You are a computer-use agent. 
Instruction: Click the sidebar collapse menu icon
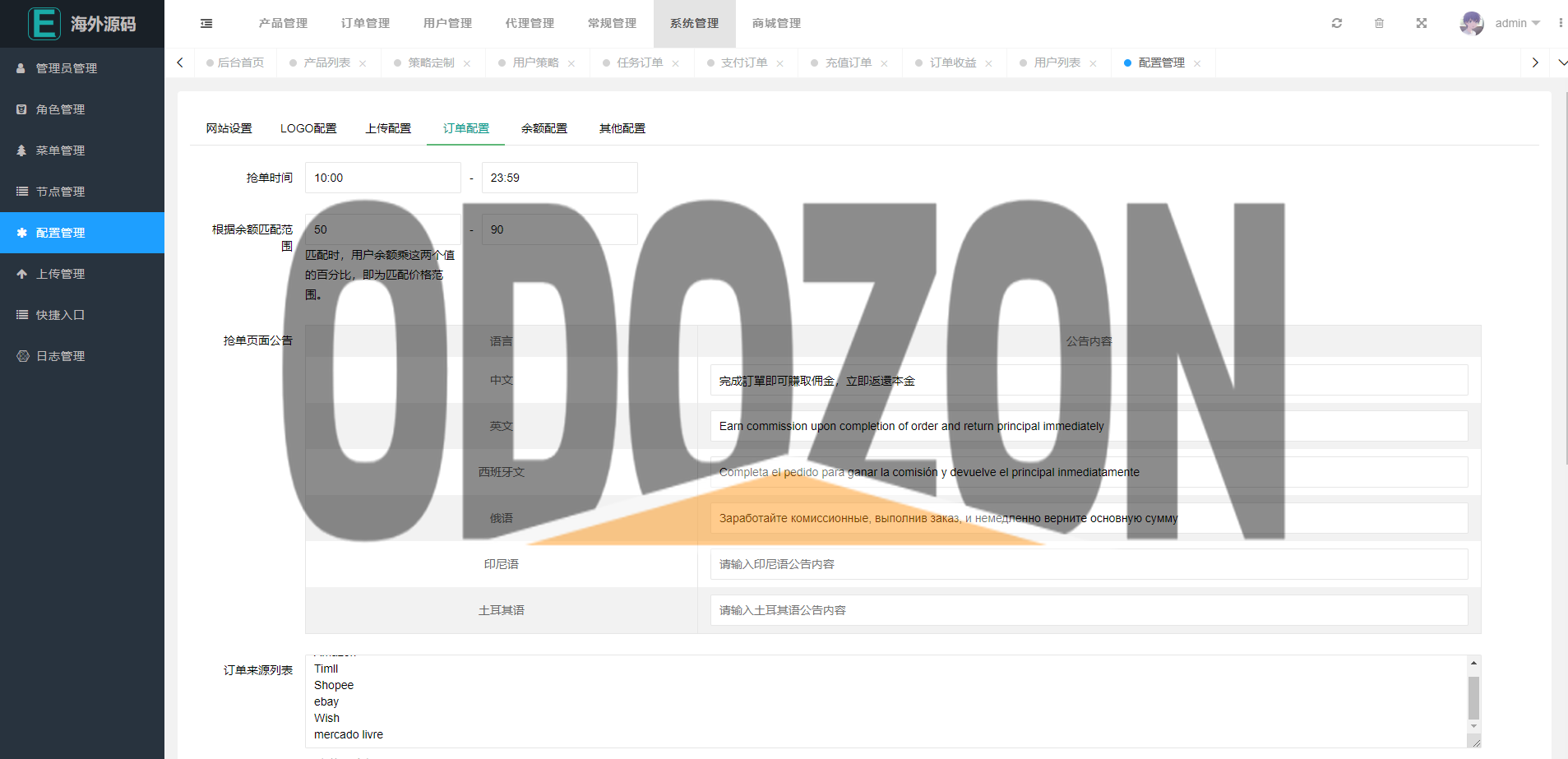pos(206,24)
